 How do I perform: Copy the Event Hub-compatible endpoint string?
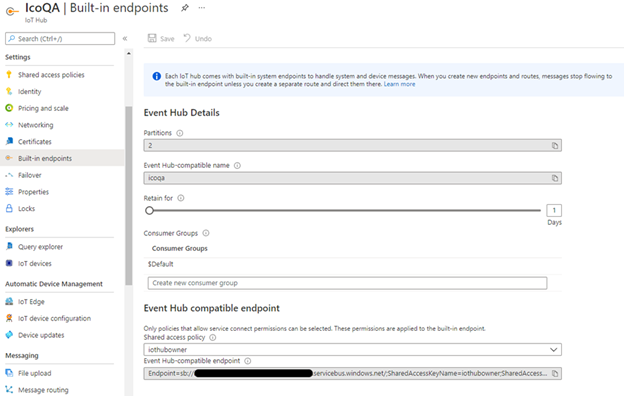(x=555, y=373)
